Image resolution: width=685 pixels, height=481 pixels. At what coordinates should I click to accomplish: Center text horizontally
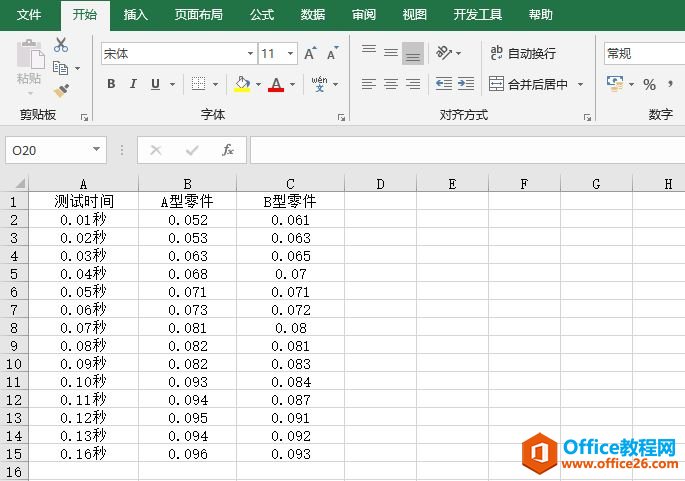(391, 83)
